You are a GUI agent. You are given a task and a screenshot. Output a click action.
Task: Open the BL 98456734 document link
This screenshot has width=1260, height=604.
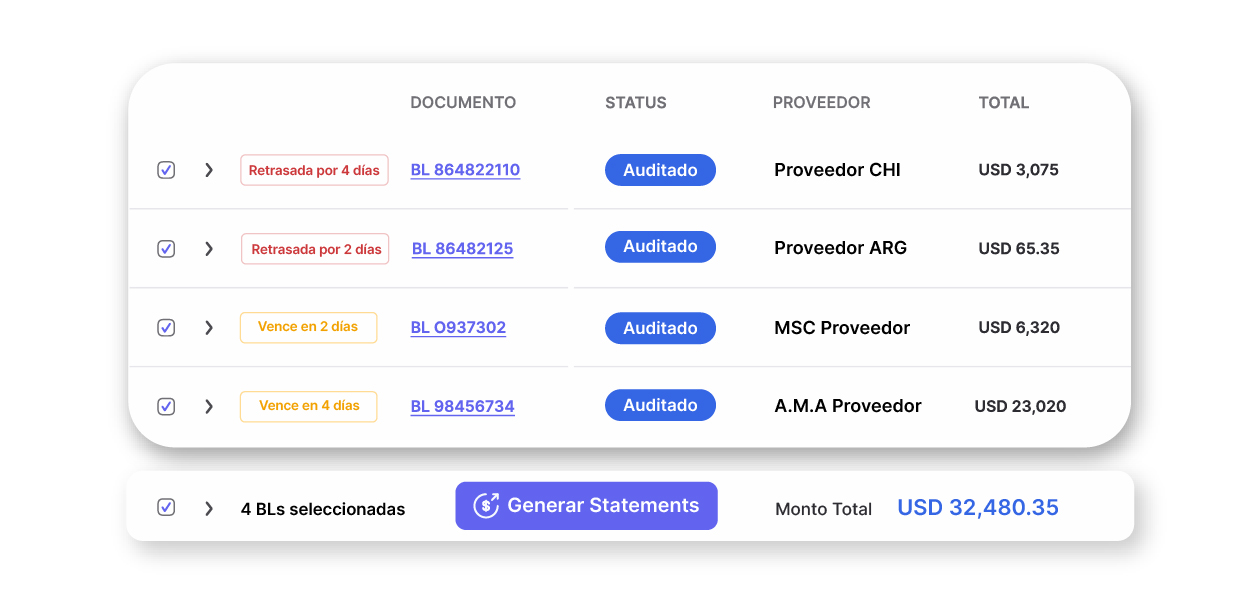tap(462, 407)
